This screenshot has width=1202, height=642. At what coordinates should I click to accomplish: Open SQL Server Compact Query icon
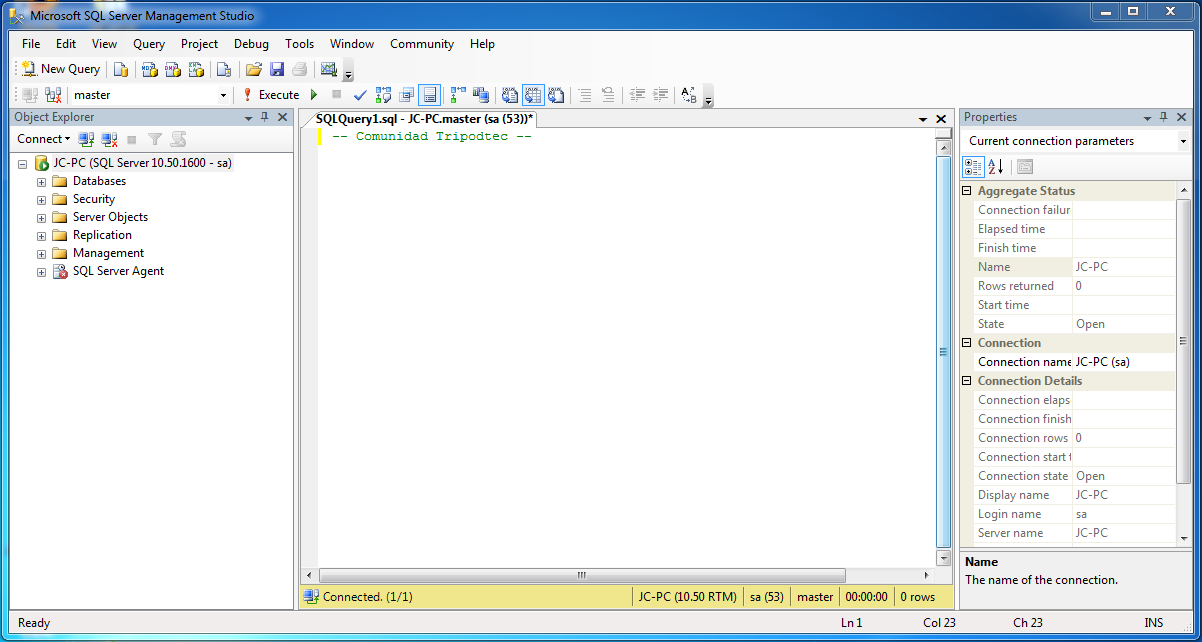click(x=224, y=69)
